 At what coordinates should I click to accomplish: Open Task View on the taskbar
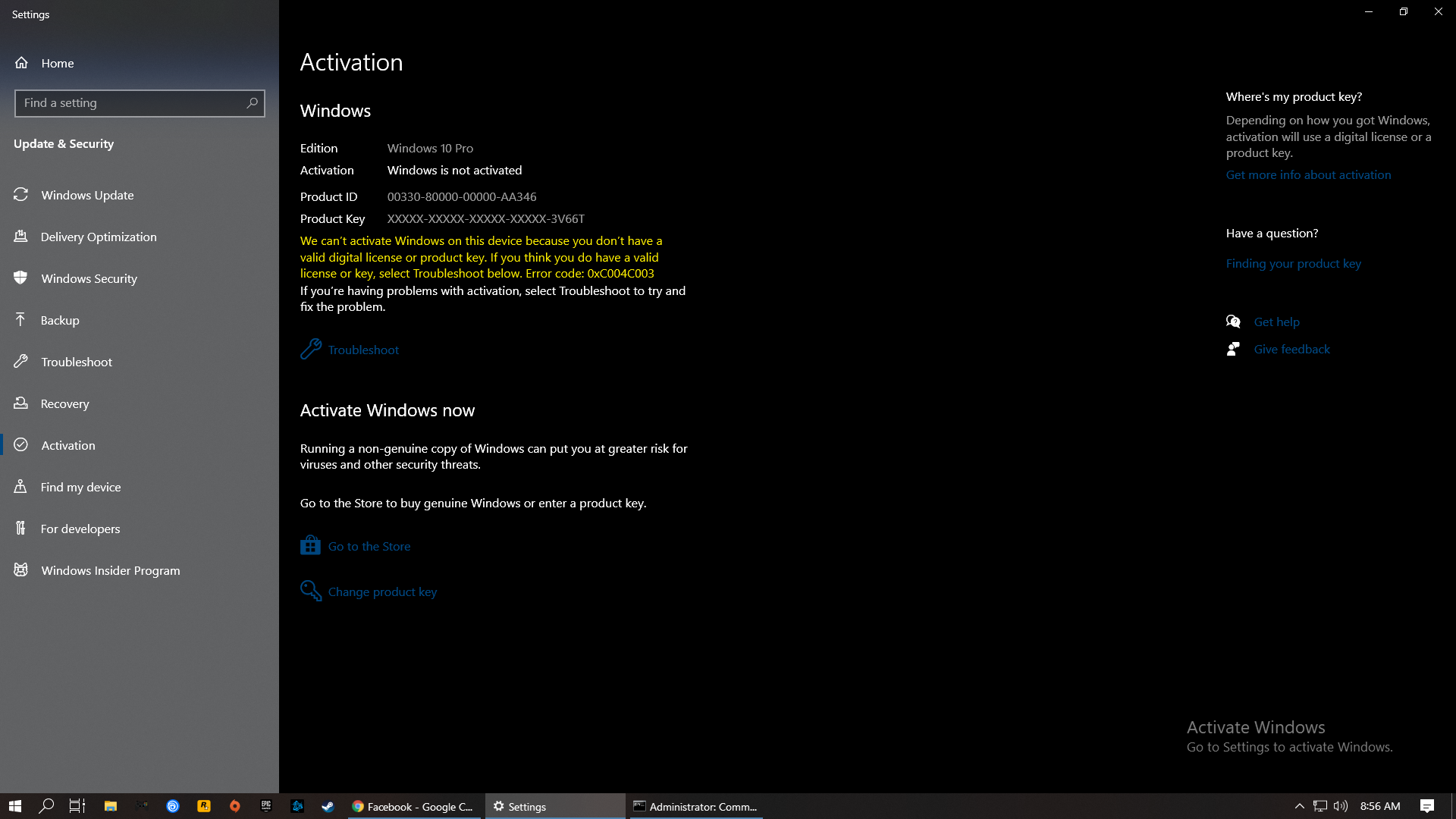tap(77, 806)
